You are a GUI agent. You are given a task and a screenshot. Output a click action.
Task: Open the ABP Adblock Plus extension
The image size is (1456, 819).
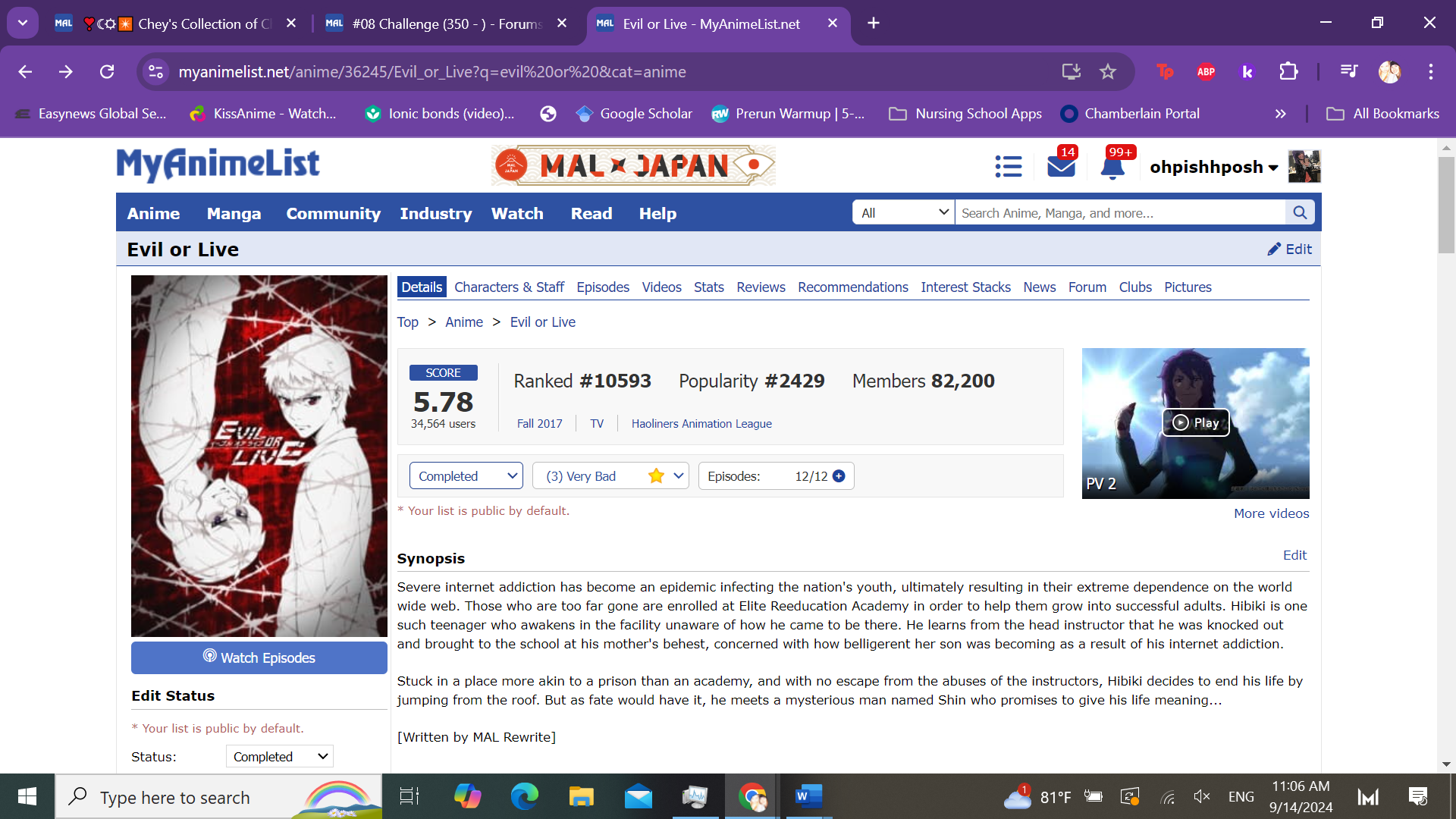[1206, 71]
